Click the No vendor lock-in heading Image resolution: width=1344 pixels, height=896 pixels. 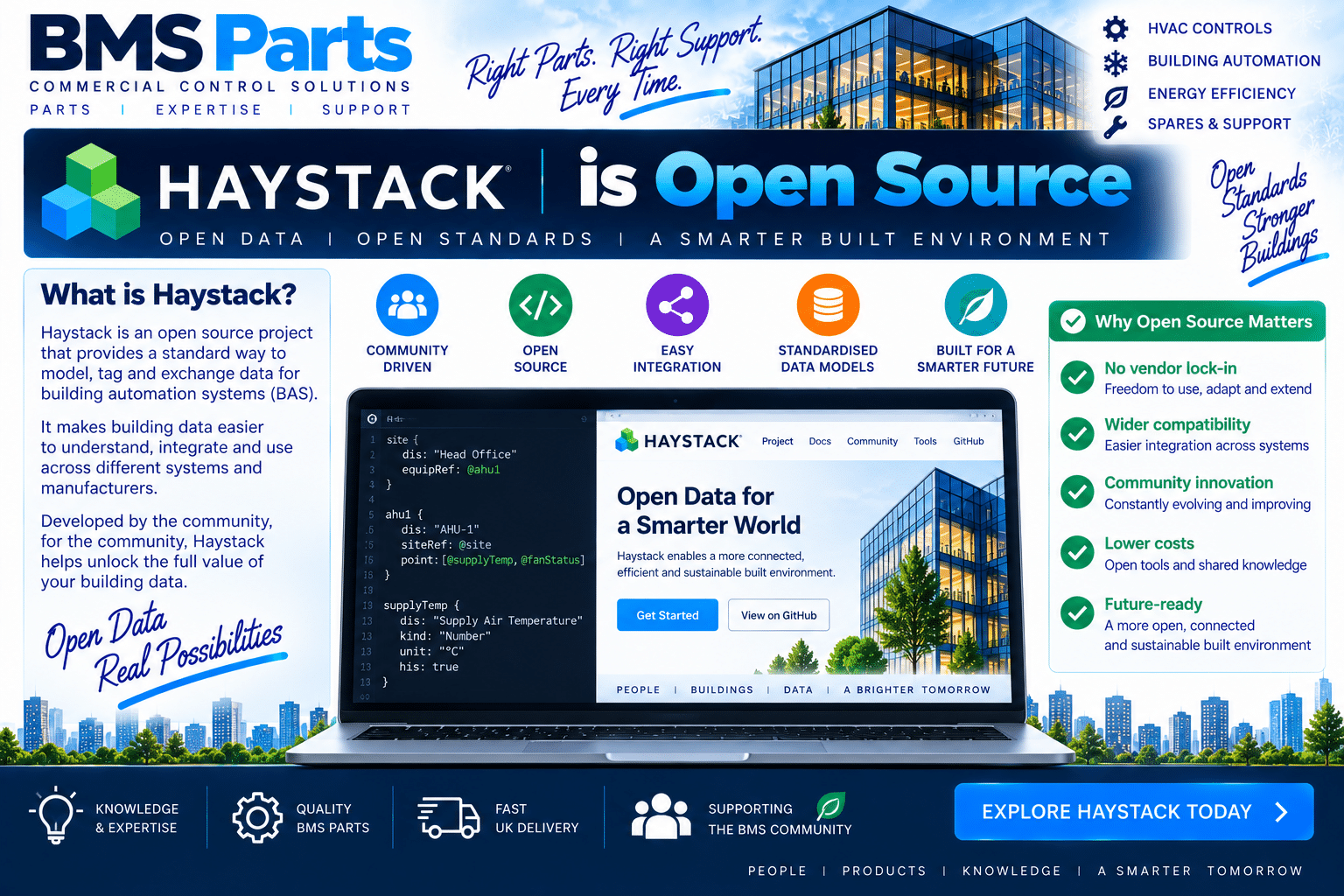[1171, 368]
